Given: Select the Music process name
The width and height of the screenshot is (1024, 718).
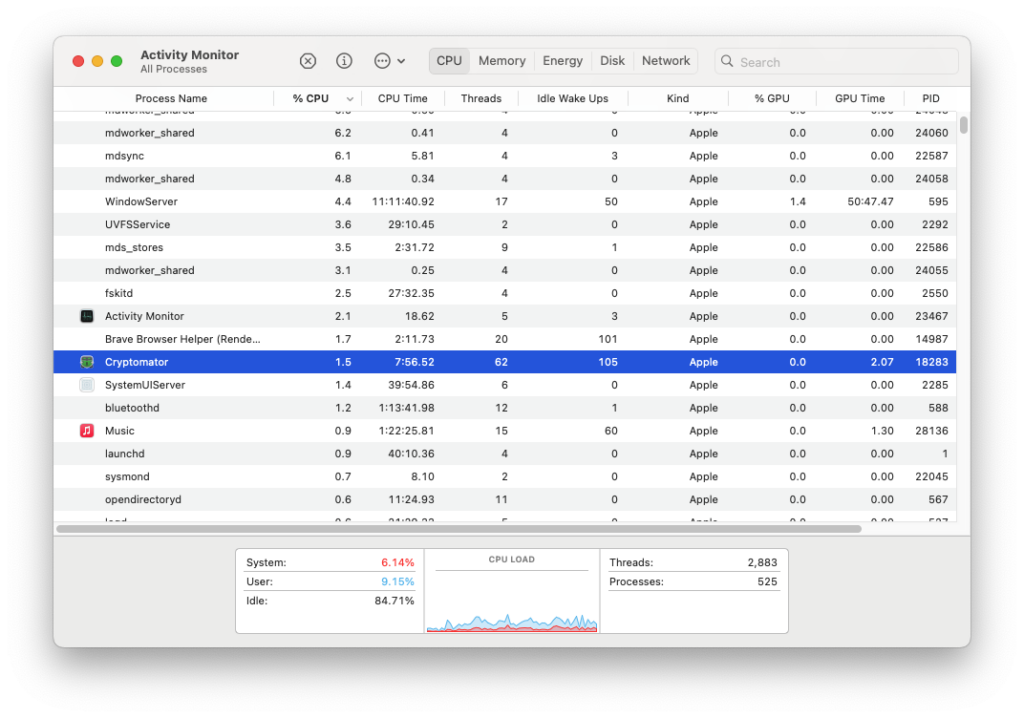Looking at the screenshot, I should point(120,431).
